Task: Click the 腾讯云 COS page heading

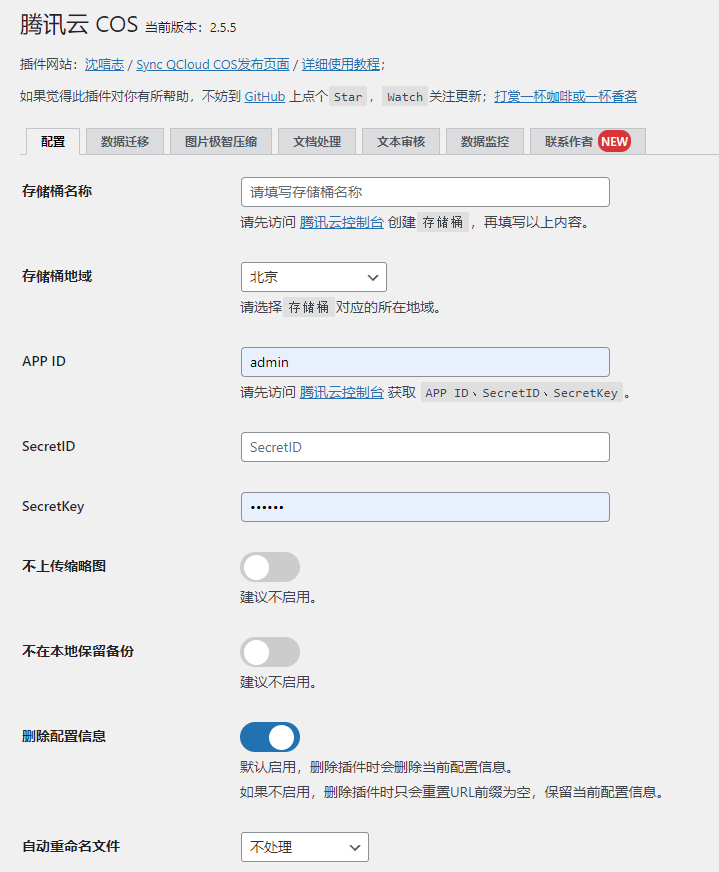Action: coord(79,25)
